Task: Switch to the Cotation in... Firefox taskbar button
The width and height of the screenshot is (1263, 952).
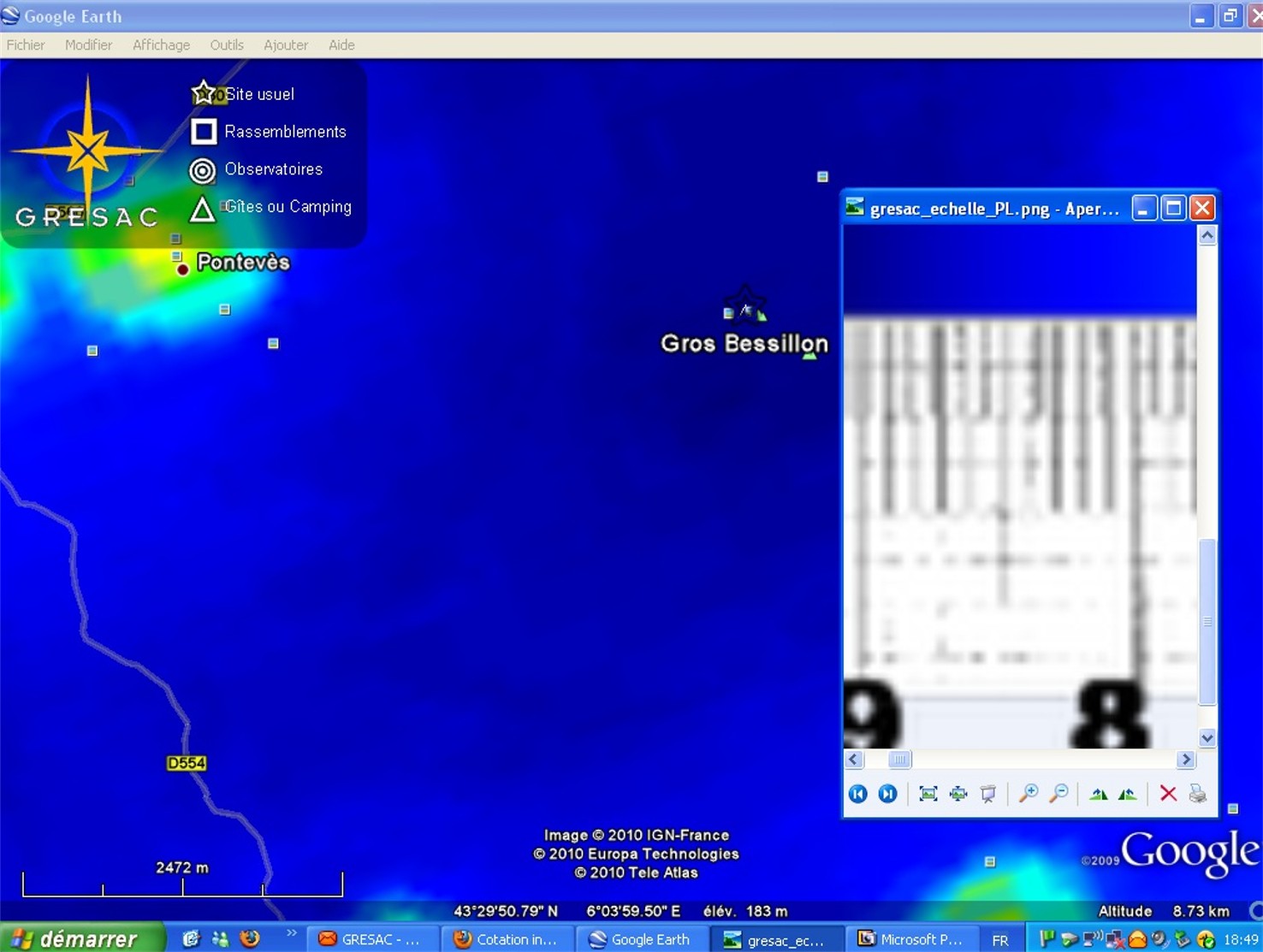Action: click(x=507, y=939)
